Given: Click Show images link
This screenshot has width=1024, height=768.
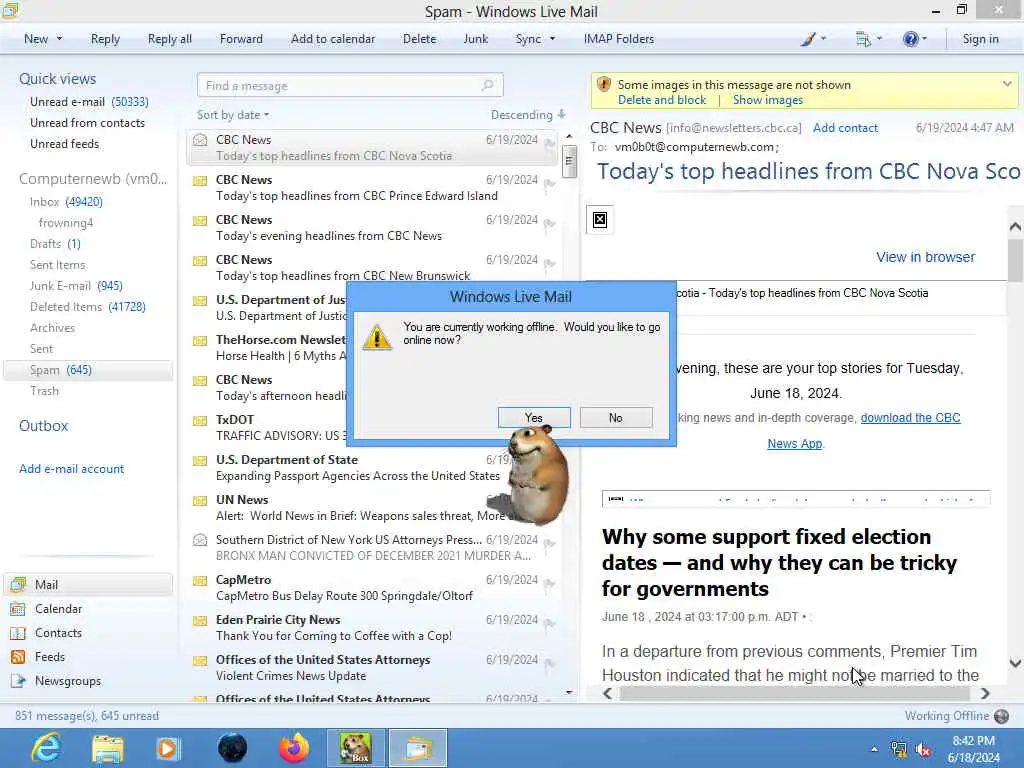Looking at the screenshot, I should [767, 100].
